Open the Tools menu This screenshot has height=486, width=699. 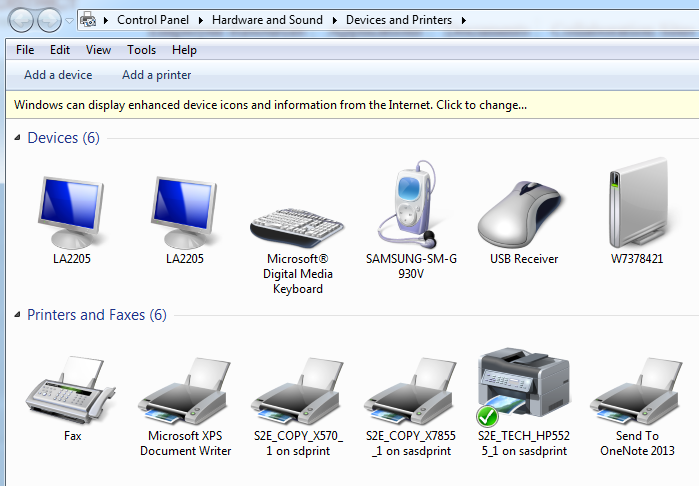tap(141, 50)
